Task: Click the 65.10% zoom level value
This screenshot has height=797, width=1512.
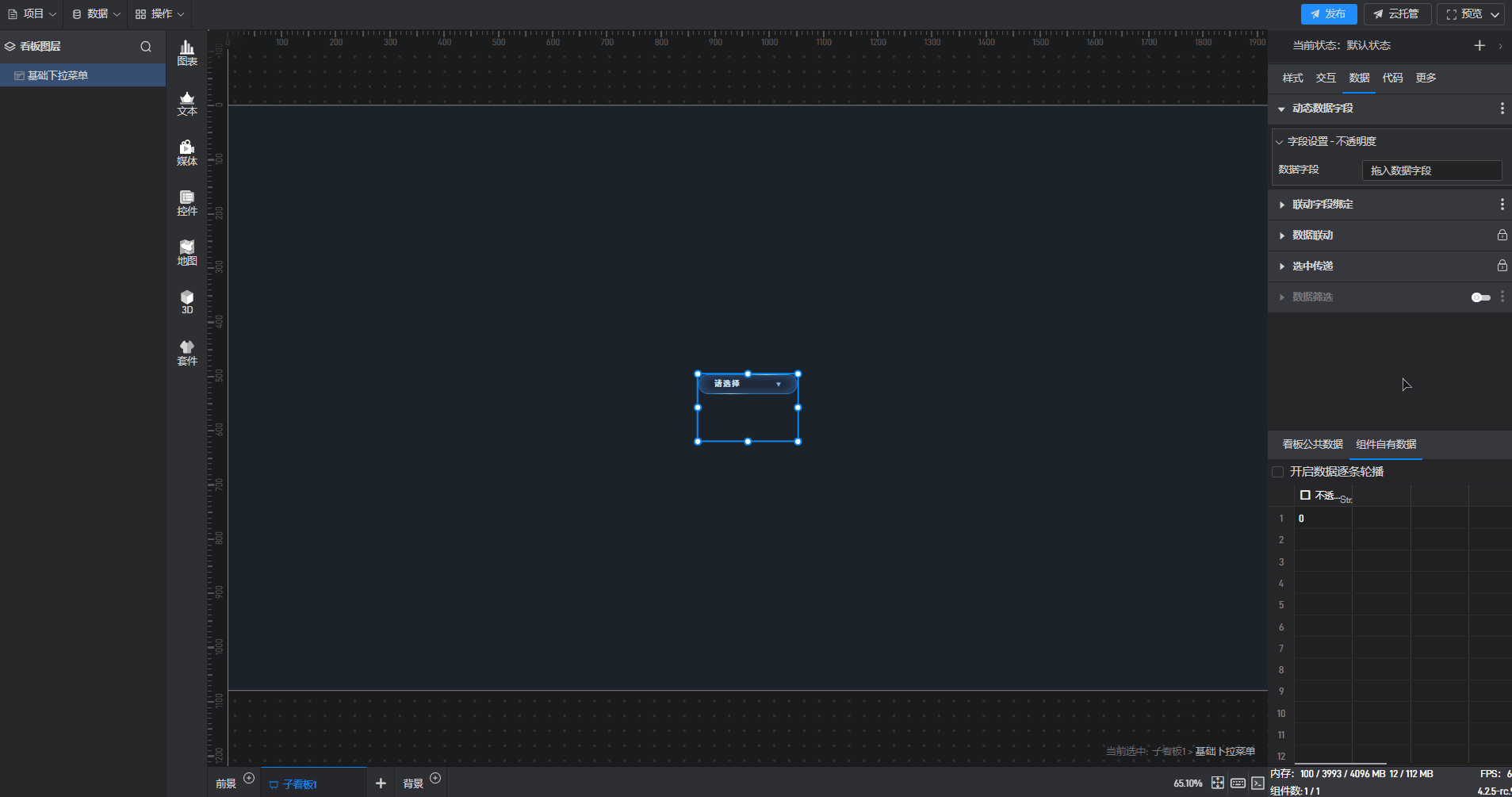Action: 1188,784
